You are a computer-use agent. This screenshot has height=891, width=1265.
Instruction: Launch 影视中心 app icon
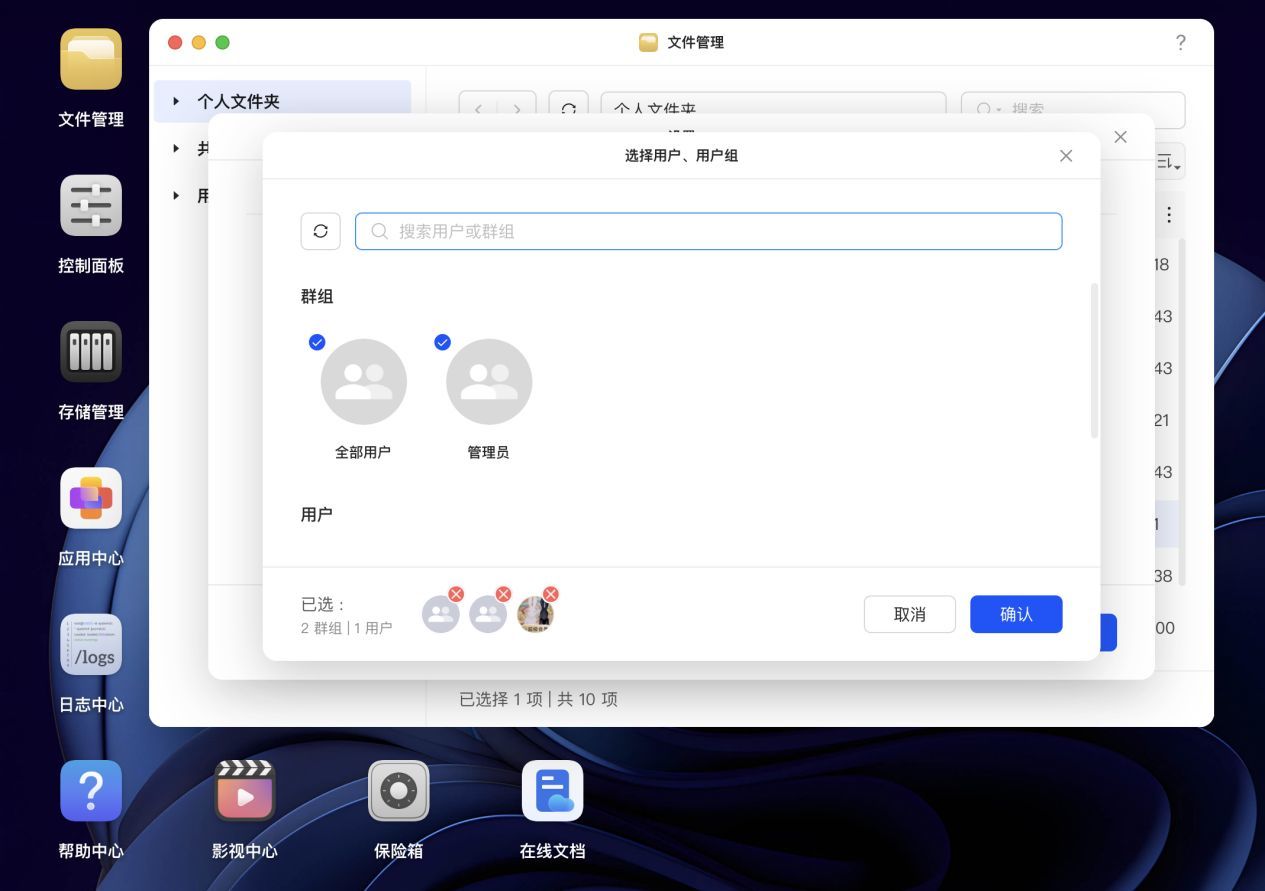coord(245,791)
